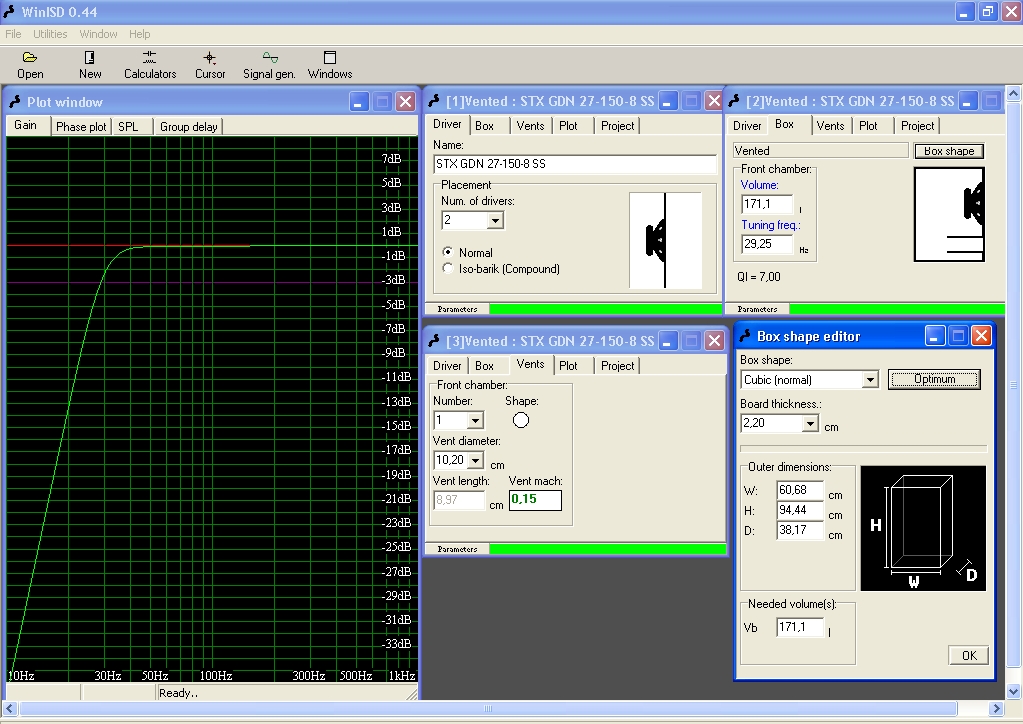
Task: Select the Normal placement radio button
Action: pyautogui.click(x=448, y=253)
